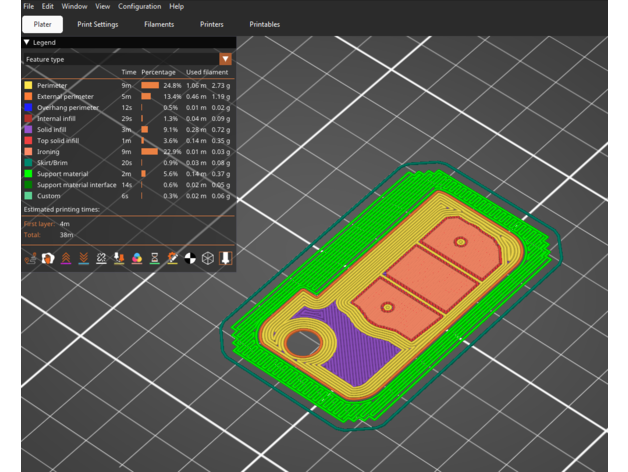Toggle Skirt/Brim feature visibility in legend
The image size is (628, 472).
(53, 163)
